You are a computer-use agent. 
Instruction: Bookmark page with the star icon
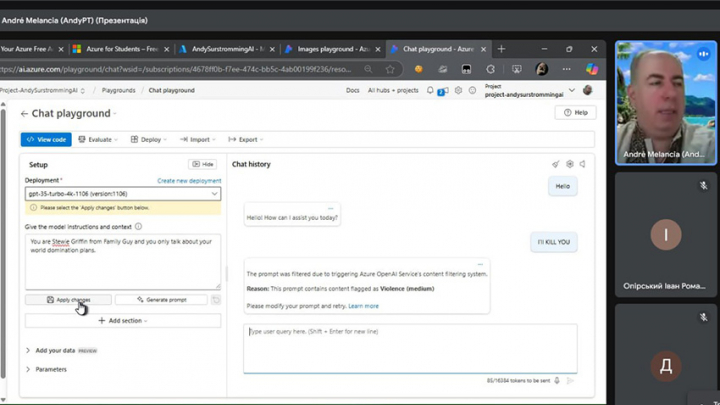tap(390, 69)
